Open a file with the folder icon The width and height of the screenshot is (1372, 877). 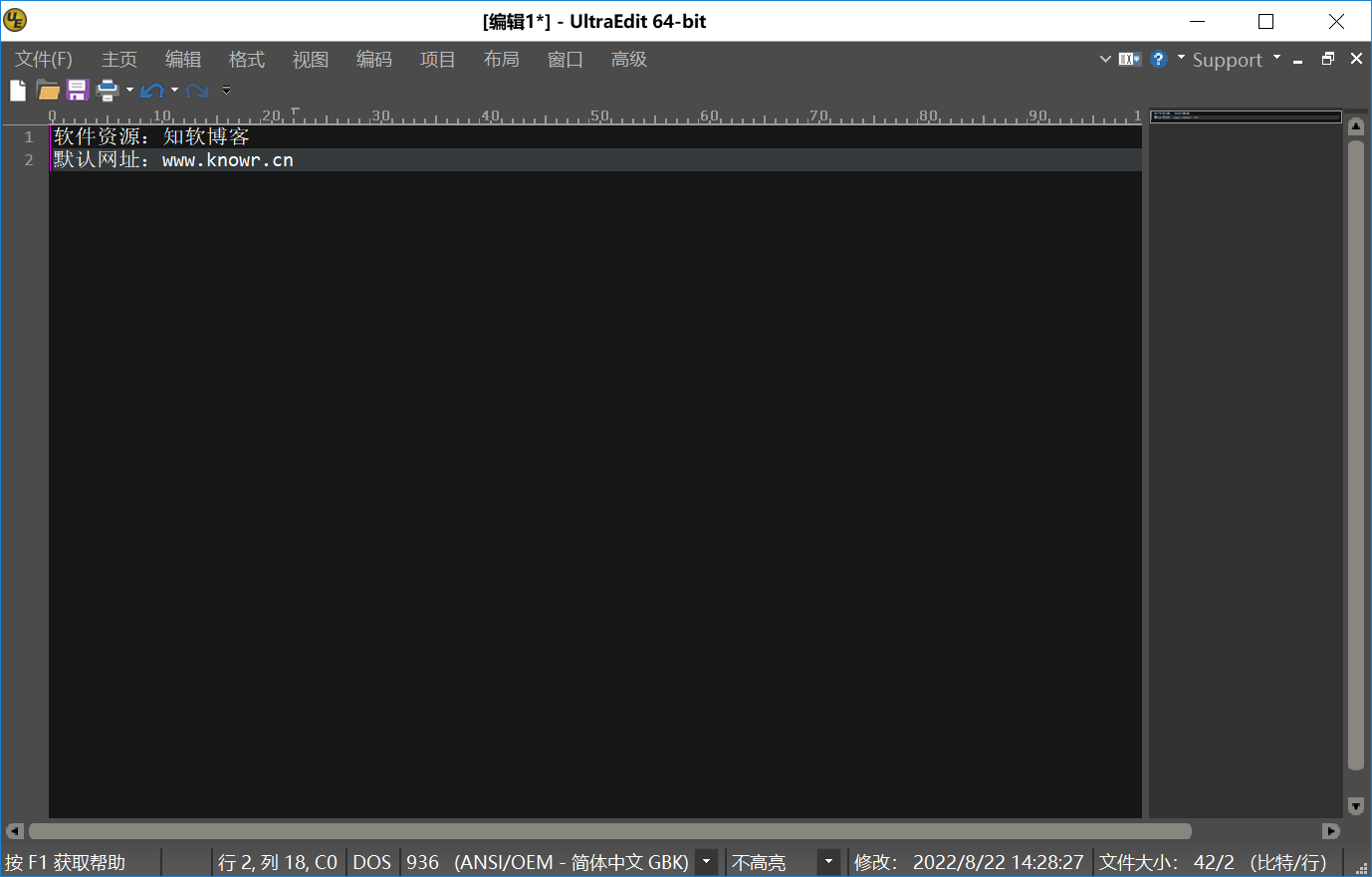coord(48,91)
